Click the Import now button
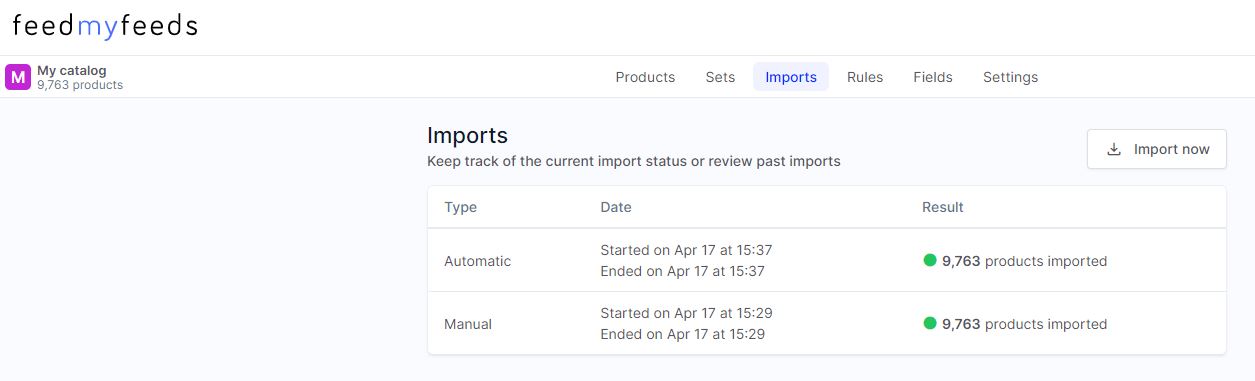 [x=1157, y=149]
